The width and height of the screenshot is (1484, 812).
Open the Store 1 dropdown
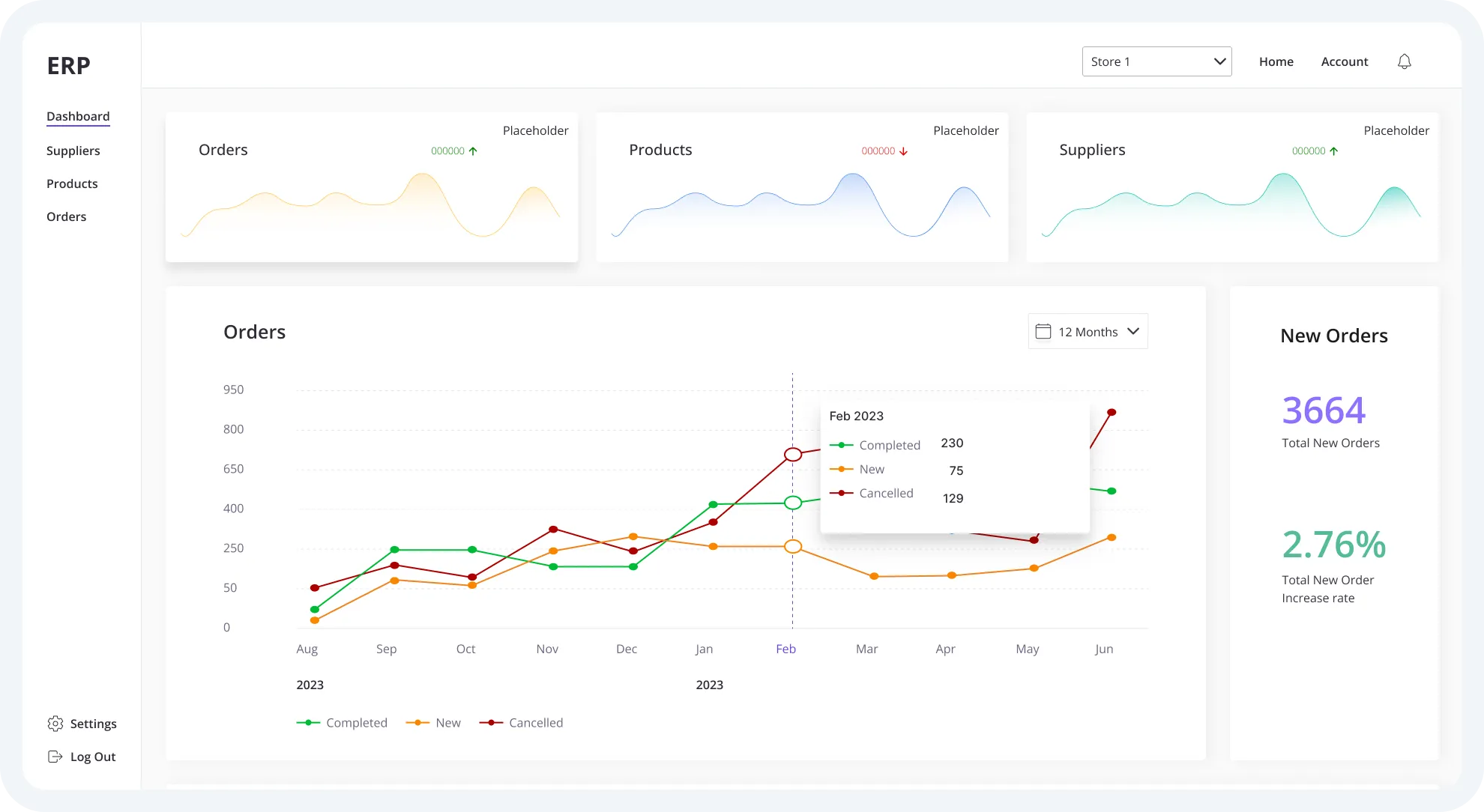point(1156,61)
